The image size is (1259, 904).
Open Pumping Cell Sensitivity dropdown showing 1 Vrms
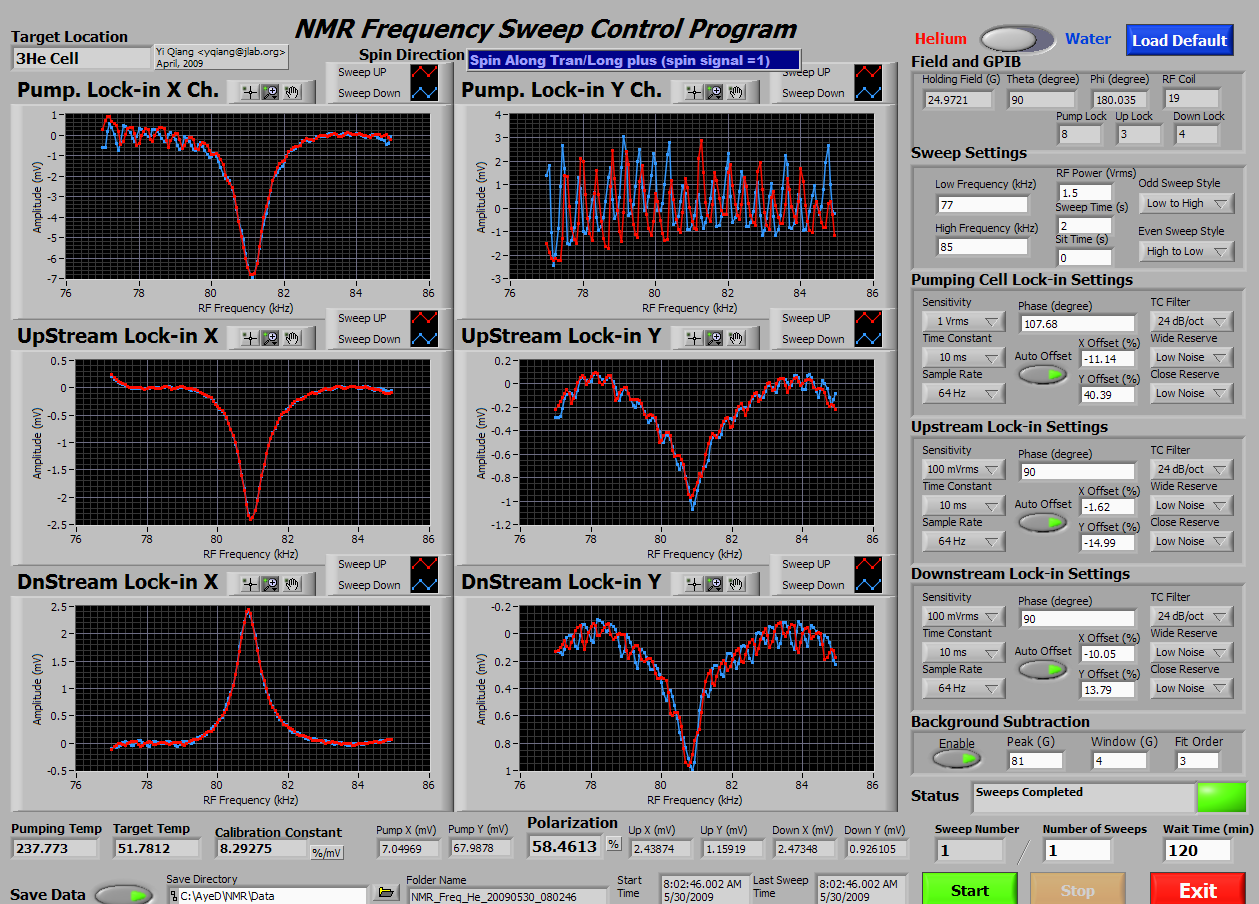click(963, 321)
